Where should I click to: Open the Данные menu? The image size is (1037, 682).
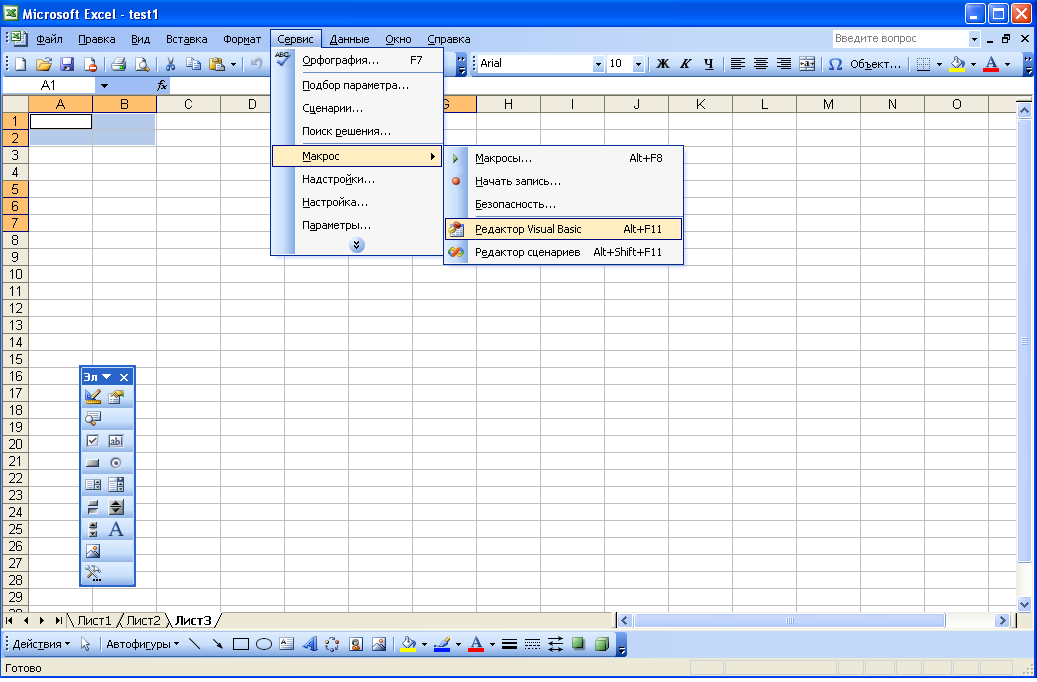(349, 39)
